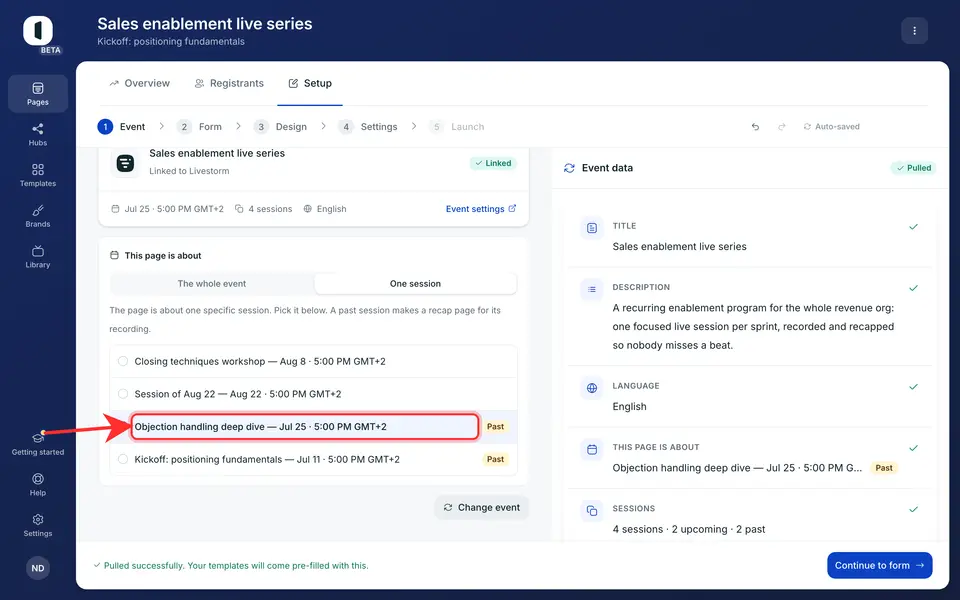This screenshot has height=600, width=960.
Task: Click the Auto-saved indicator
Action: (x=831, y=127)
